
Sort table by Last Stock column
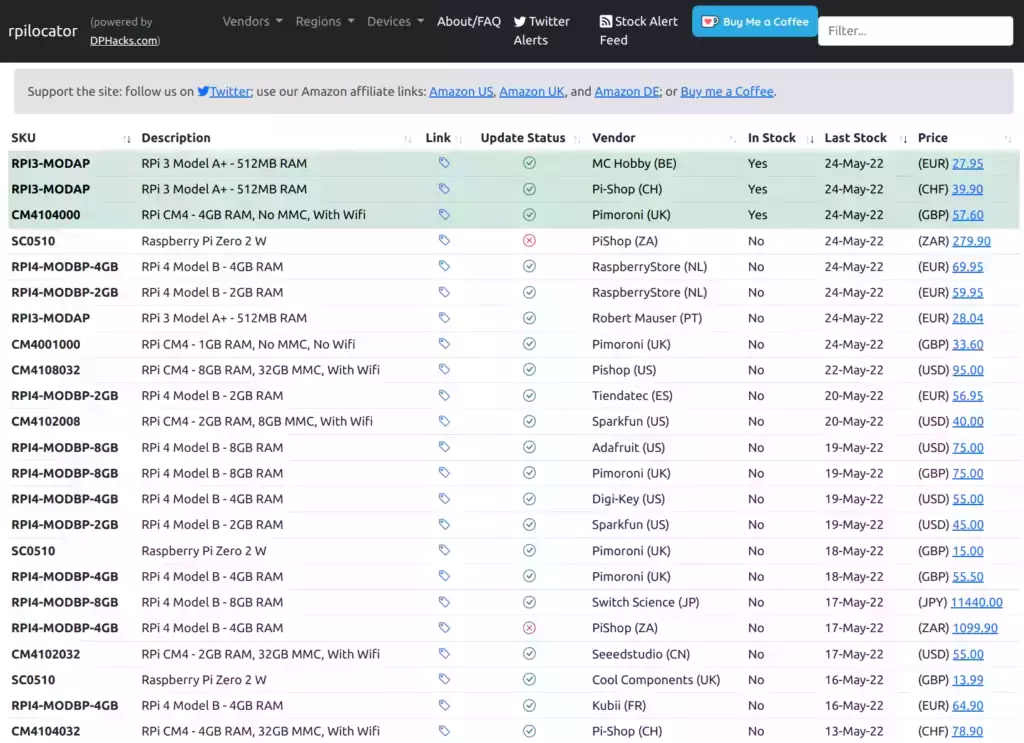point(865,138)
